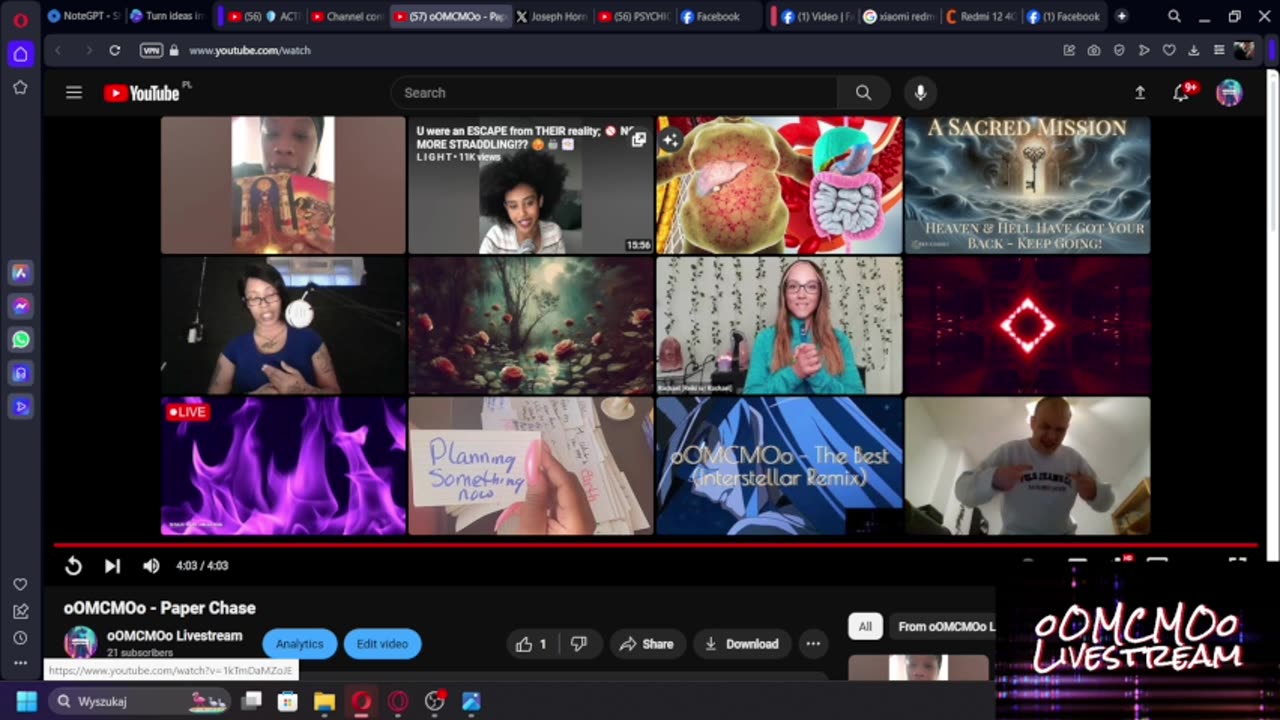Open the oOMCMOo Livestream channel name
The height and width of the screenshot is (720, 1280).
click(x=174, y=635)
